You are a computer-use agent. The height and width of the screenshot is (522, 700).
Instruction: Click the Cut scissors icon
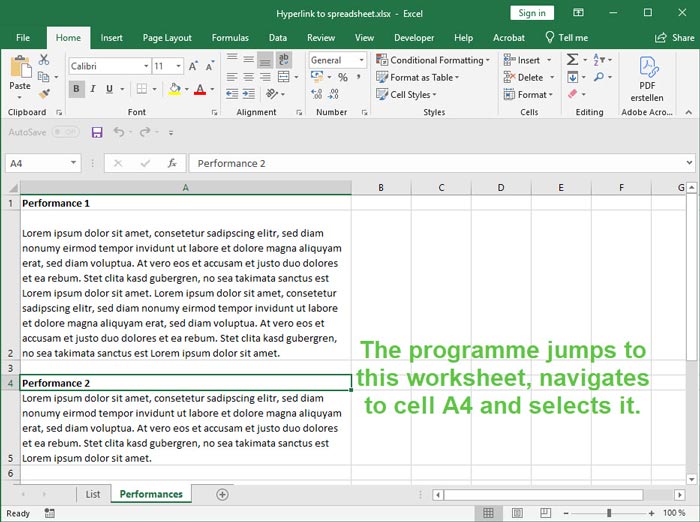point(44,59)
